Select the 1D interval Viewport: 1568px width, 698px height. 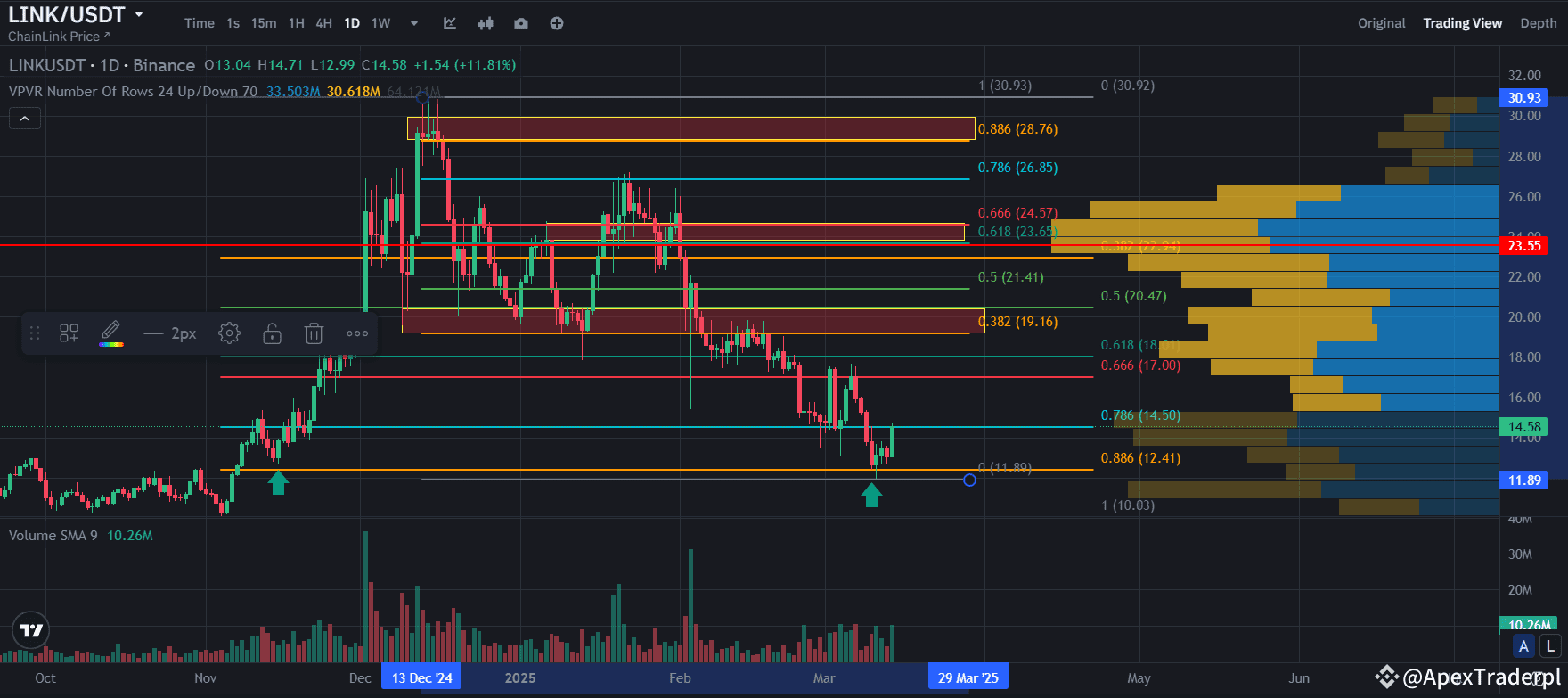tap(352, 23)
